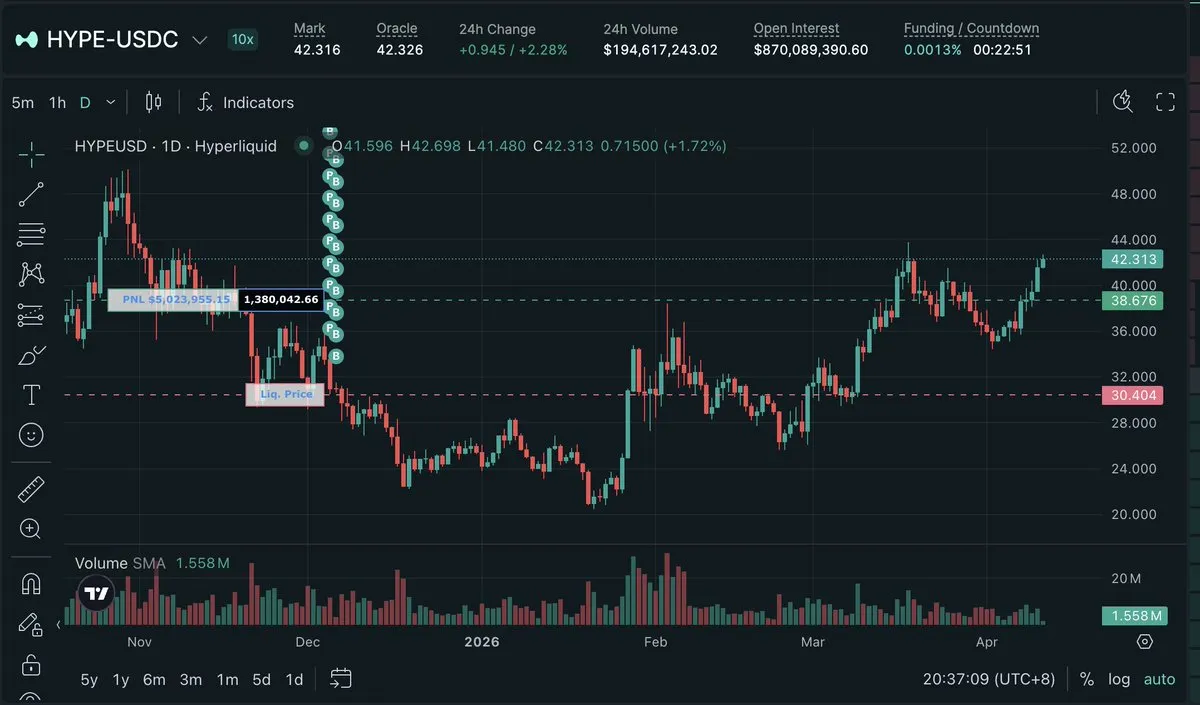
Task: Open the candlestick chart type menu
Action: [153, 102]
